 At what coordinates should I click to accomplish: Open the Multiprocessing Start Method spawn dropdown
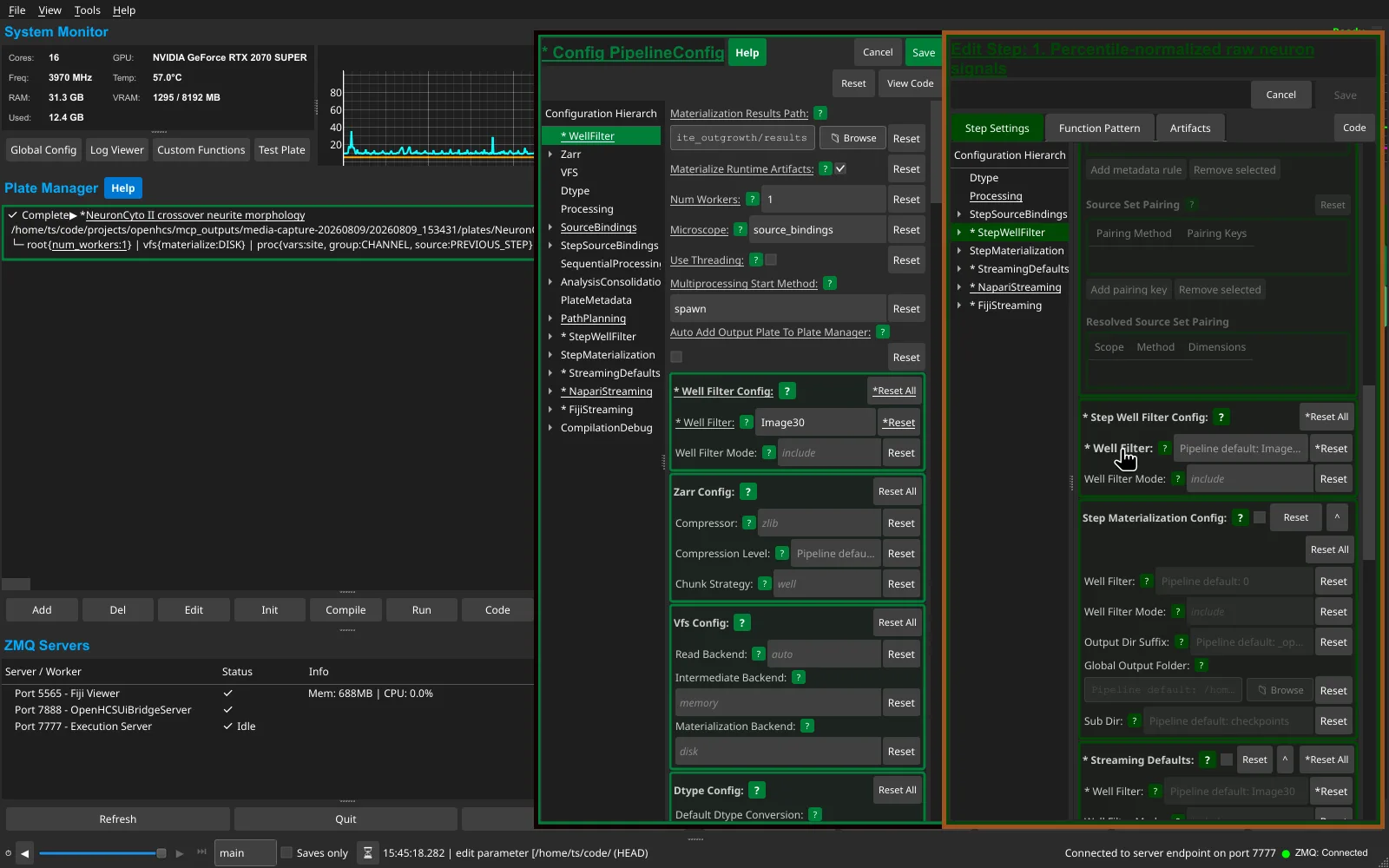tap(777, 309)
